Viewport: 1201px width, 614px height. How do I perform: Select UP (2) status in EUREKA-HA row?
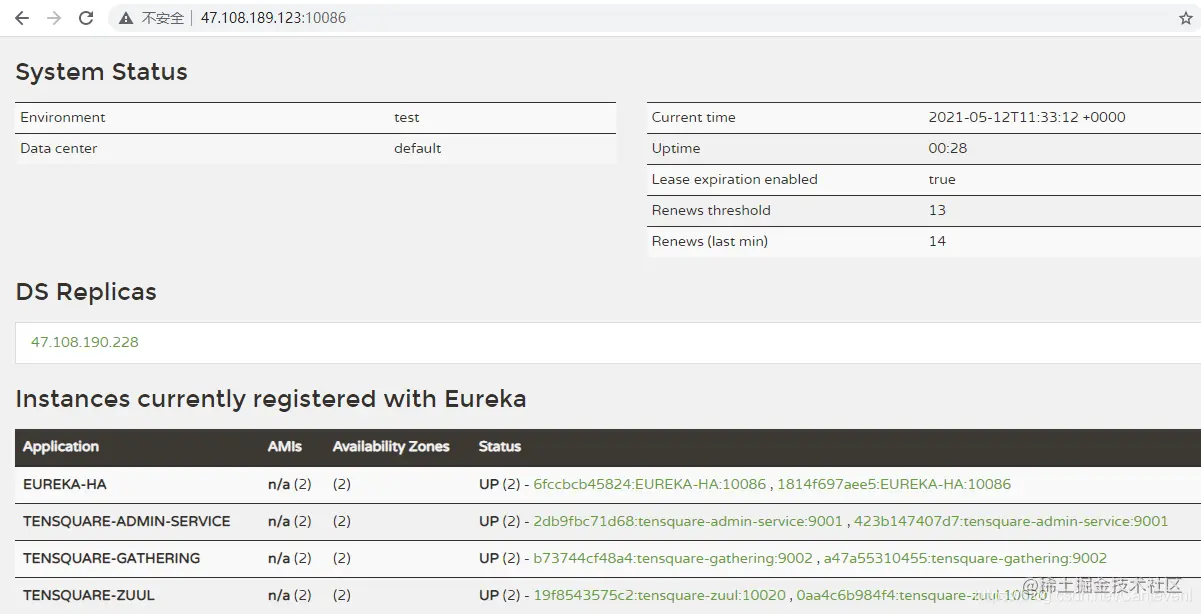tap(501, 484)
